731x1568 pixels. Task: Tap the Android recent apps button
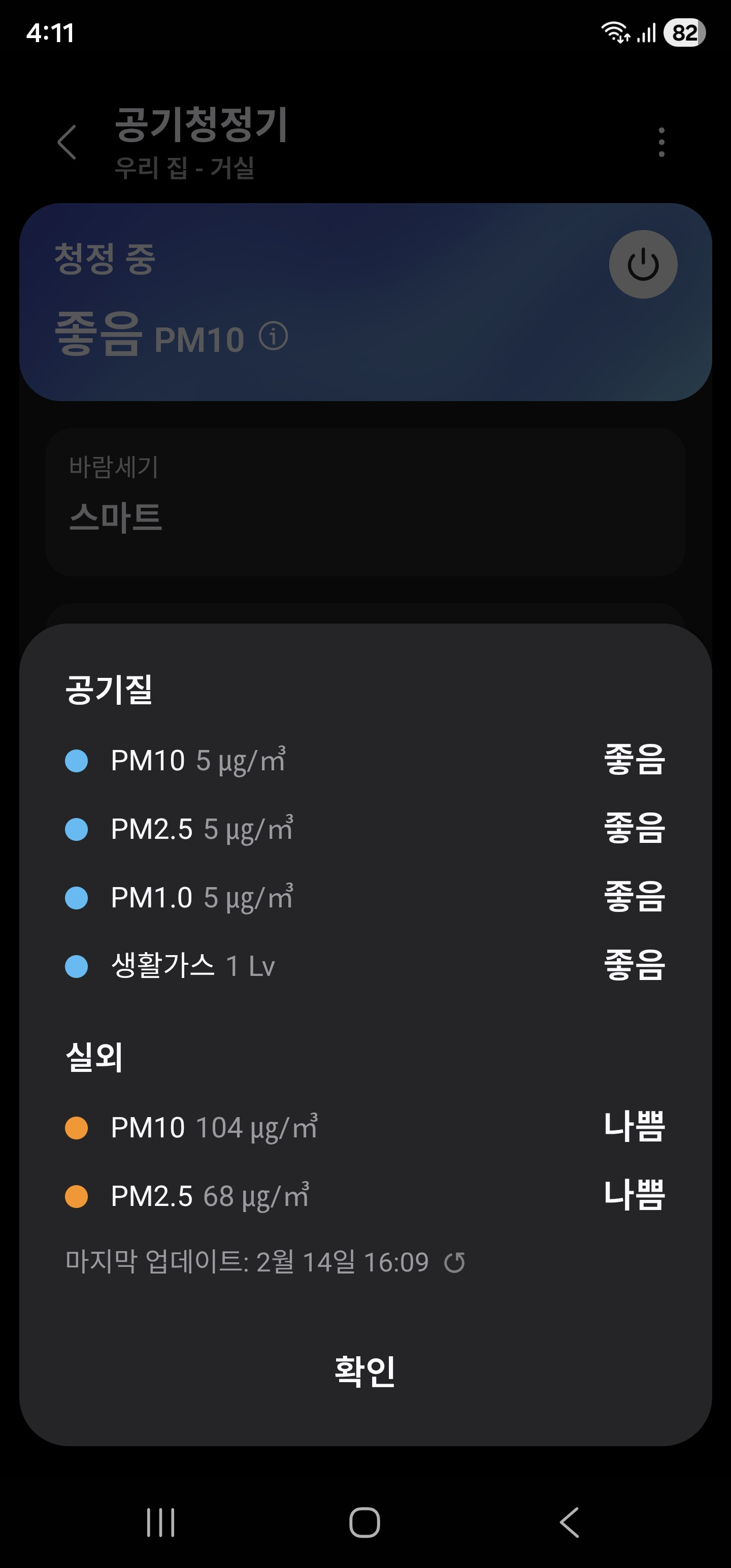(161, 1522)
